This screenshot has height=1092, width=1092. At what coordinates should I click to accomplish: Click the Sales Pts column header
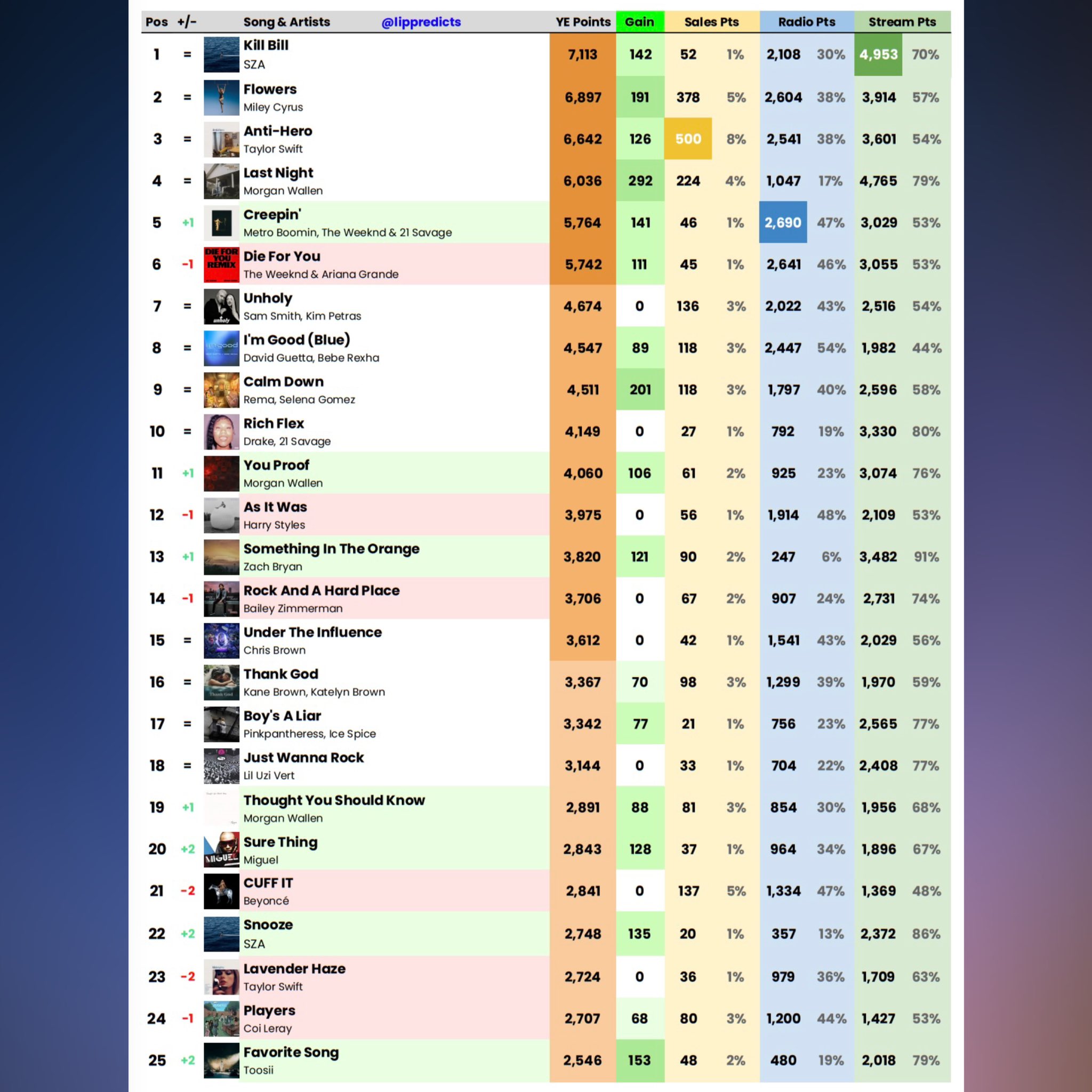[x=711, y=22]
